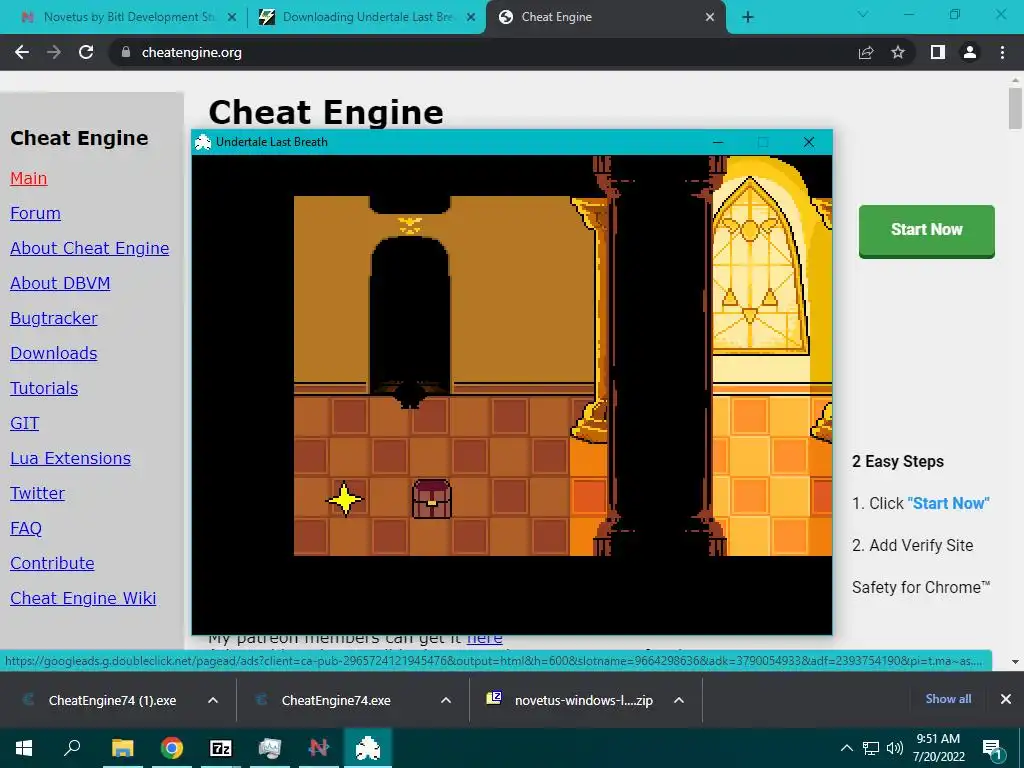
Task: Click the patreon "here" link
Action: pos(485,639)
